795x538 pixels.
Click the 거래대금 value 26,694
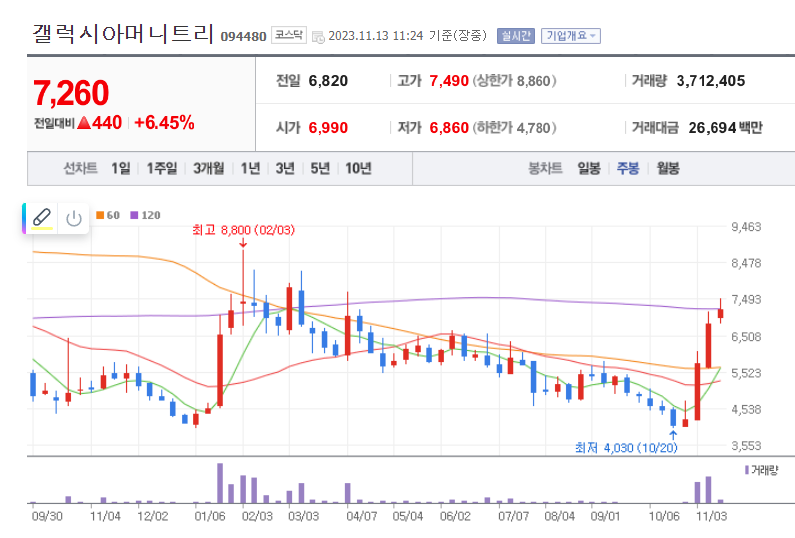click(x=712, y=128)
